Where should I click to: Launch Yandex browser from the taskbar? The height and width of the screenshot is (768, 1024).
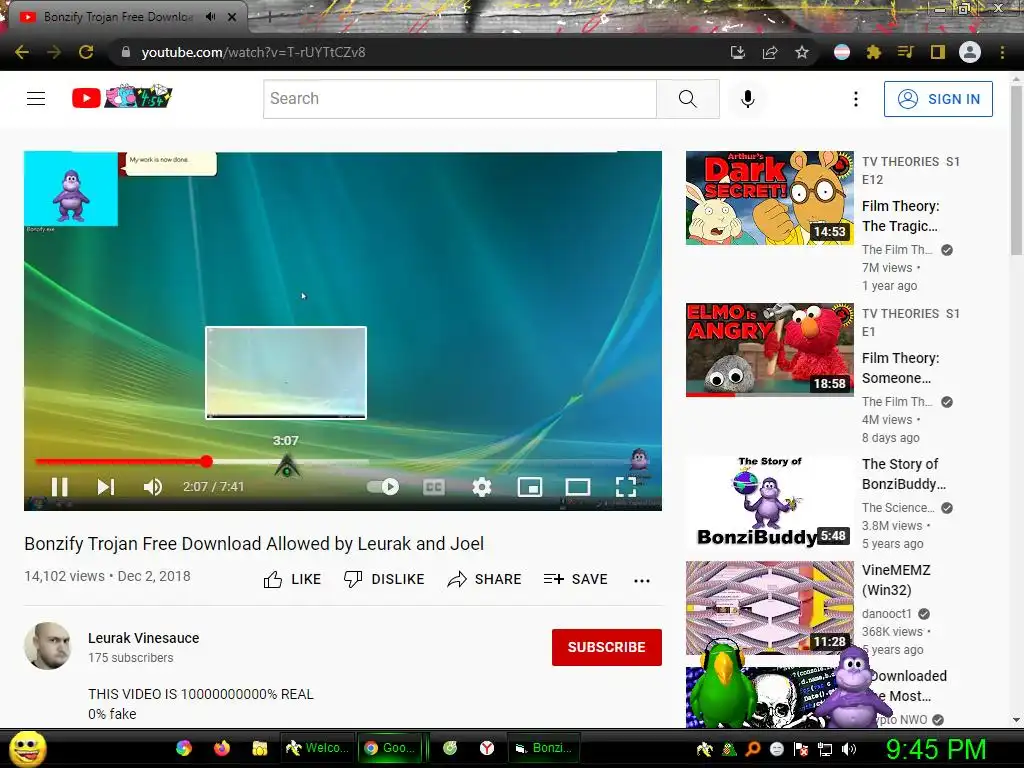[x=487, y=748]
